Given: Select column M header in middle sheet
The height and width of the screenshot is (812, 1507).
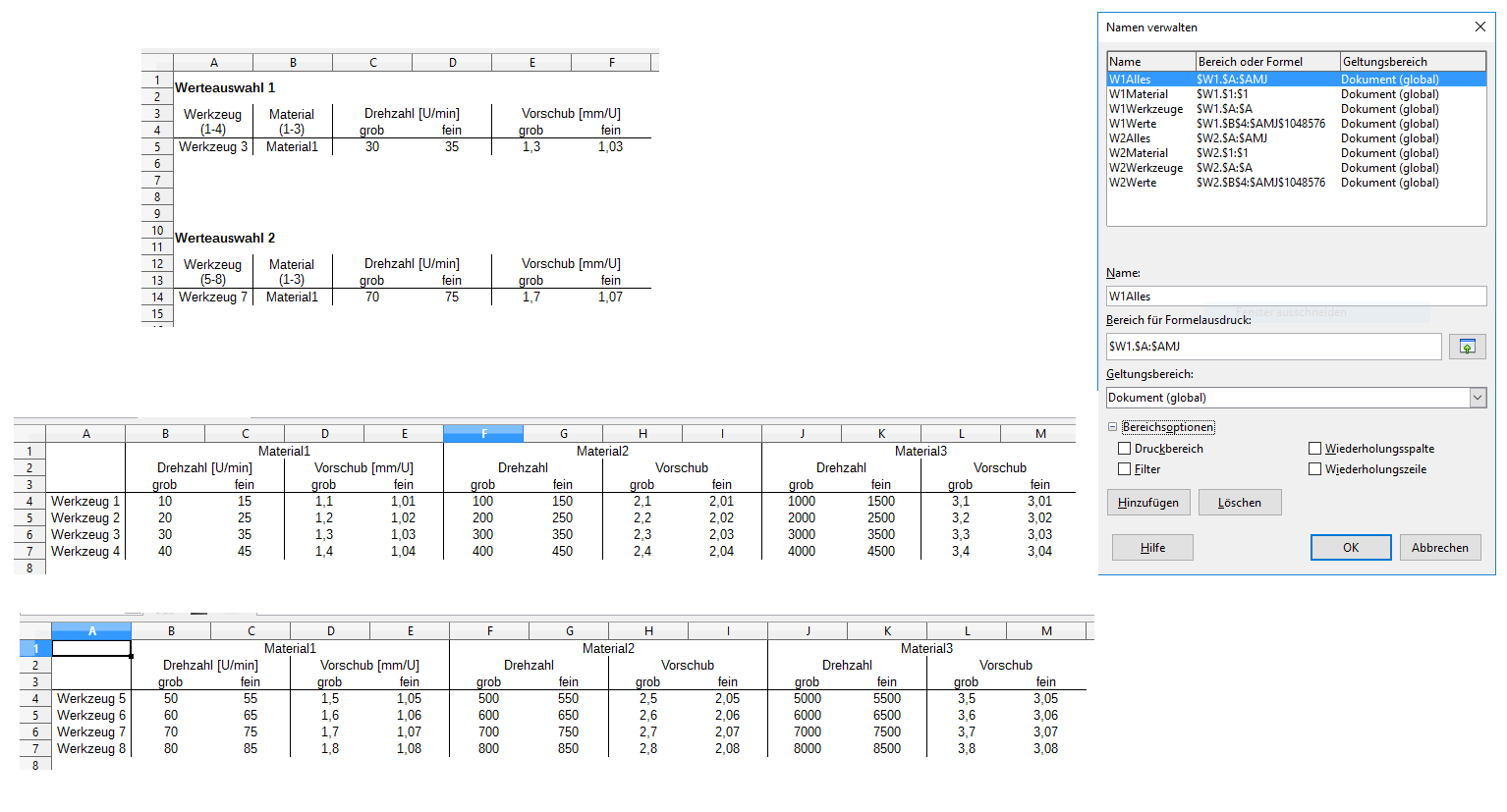Looking at the screenshot, I should pos(1040,433).
